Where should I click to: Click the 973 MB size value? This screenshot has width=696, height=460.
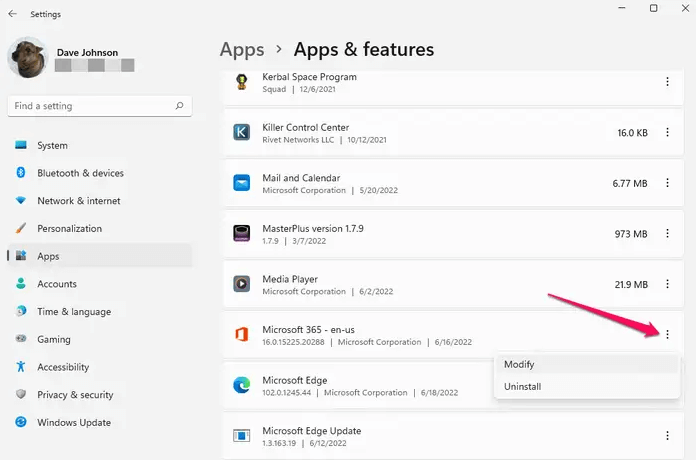click(631, 234)
